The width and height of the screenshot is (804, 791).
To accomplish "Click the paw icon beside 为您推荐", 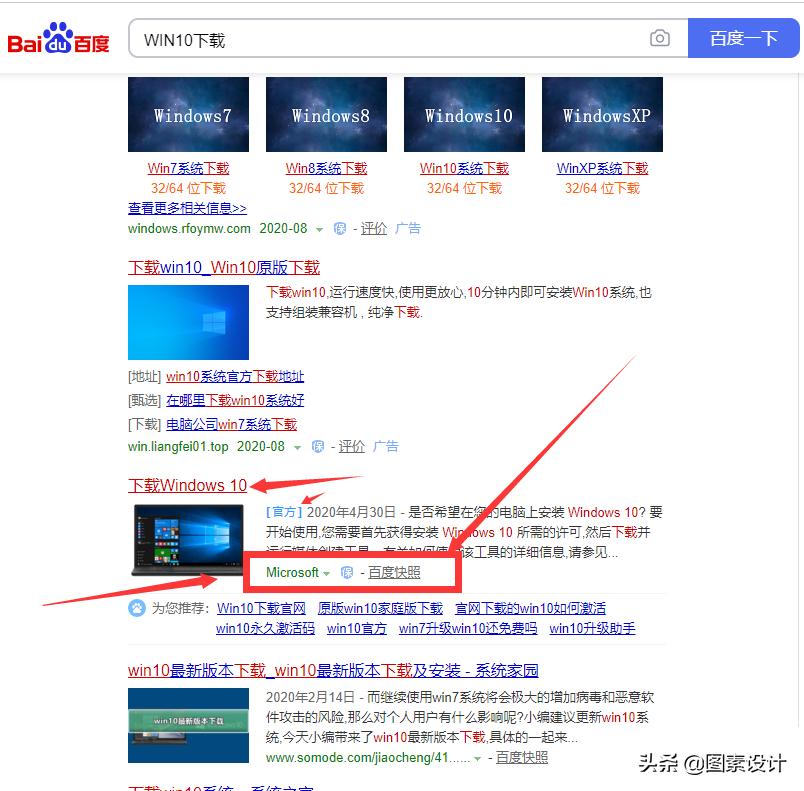I will coord(137,608).
